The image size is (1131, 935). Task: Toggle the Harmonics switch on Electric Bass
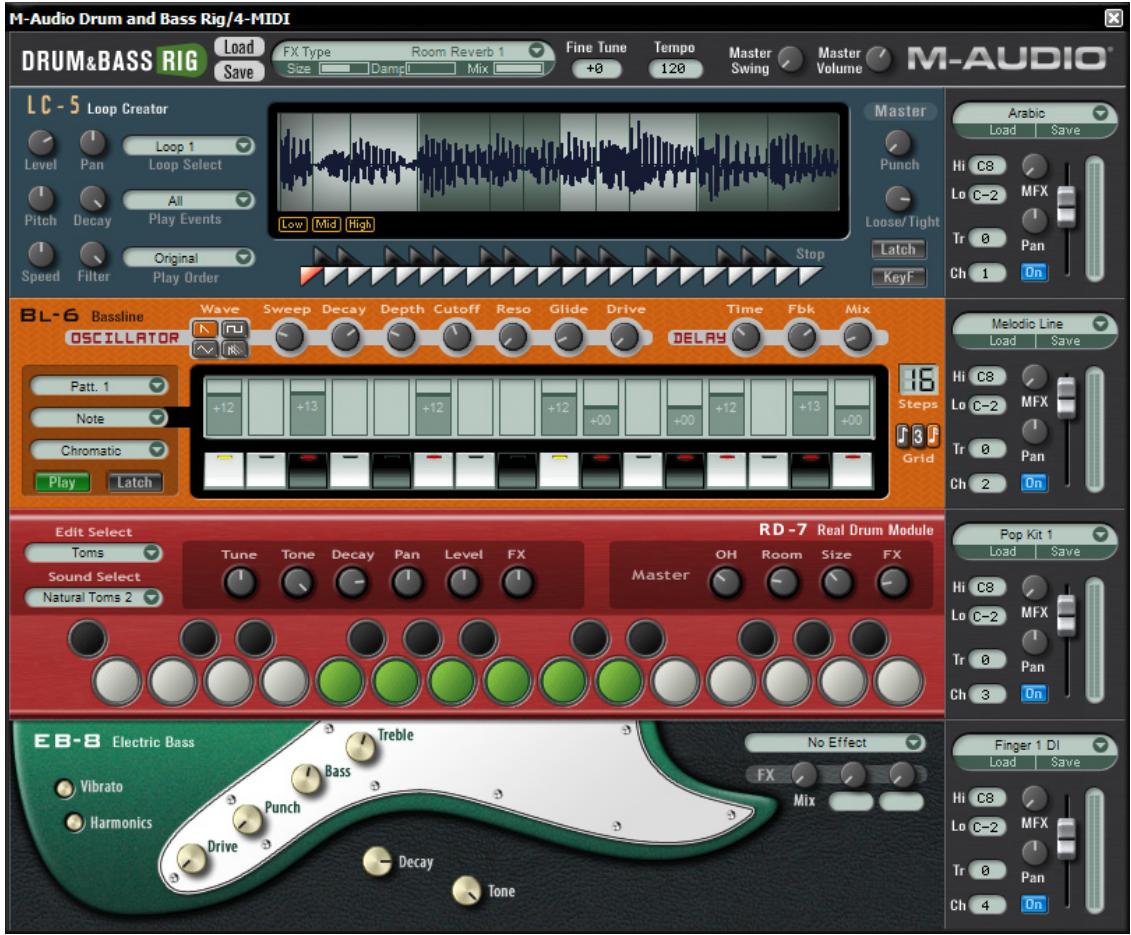pyautogui.click(x=74, y=822)
